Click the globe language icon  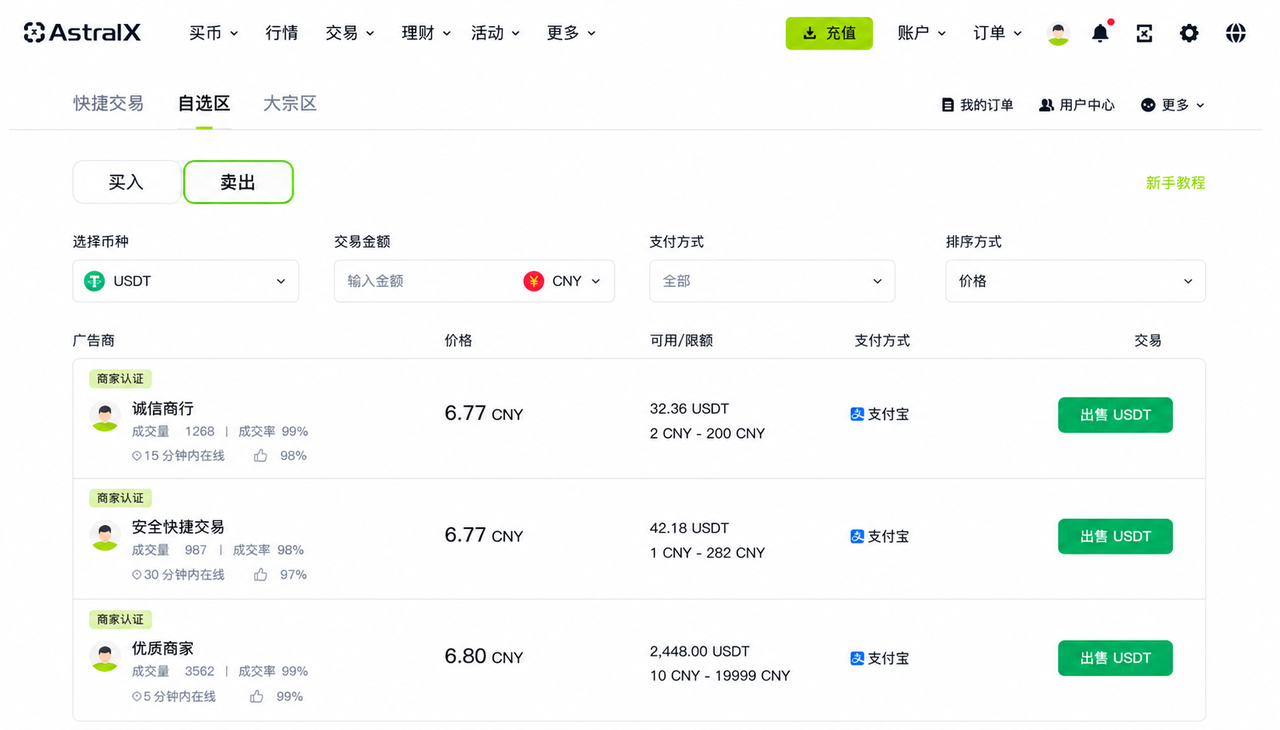pos(1236,33)
